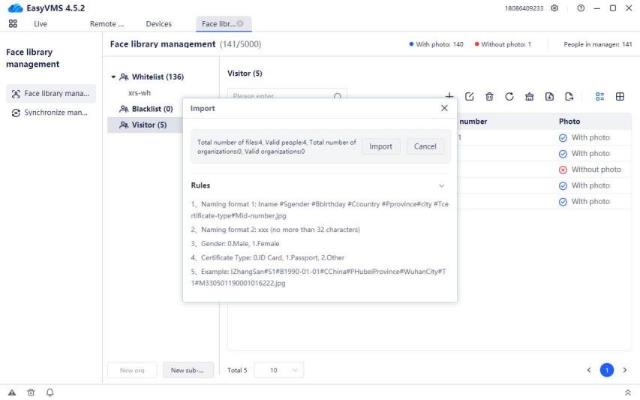Click the delete trash icon in toolbar
640x400 pixels.
coord(489,96)
